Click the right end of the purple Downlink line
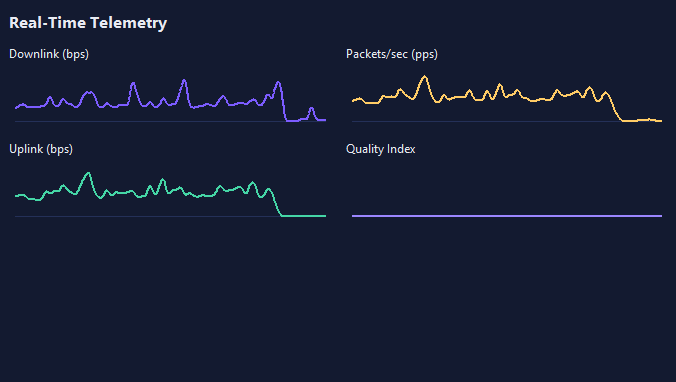The image size is (676, 382). pos(325,120)
